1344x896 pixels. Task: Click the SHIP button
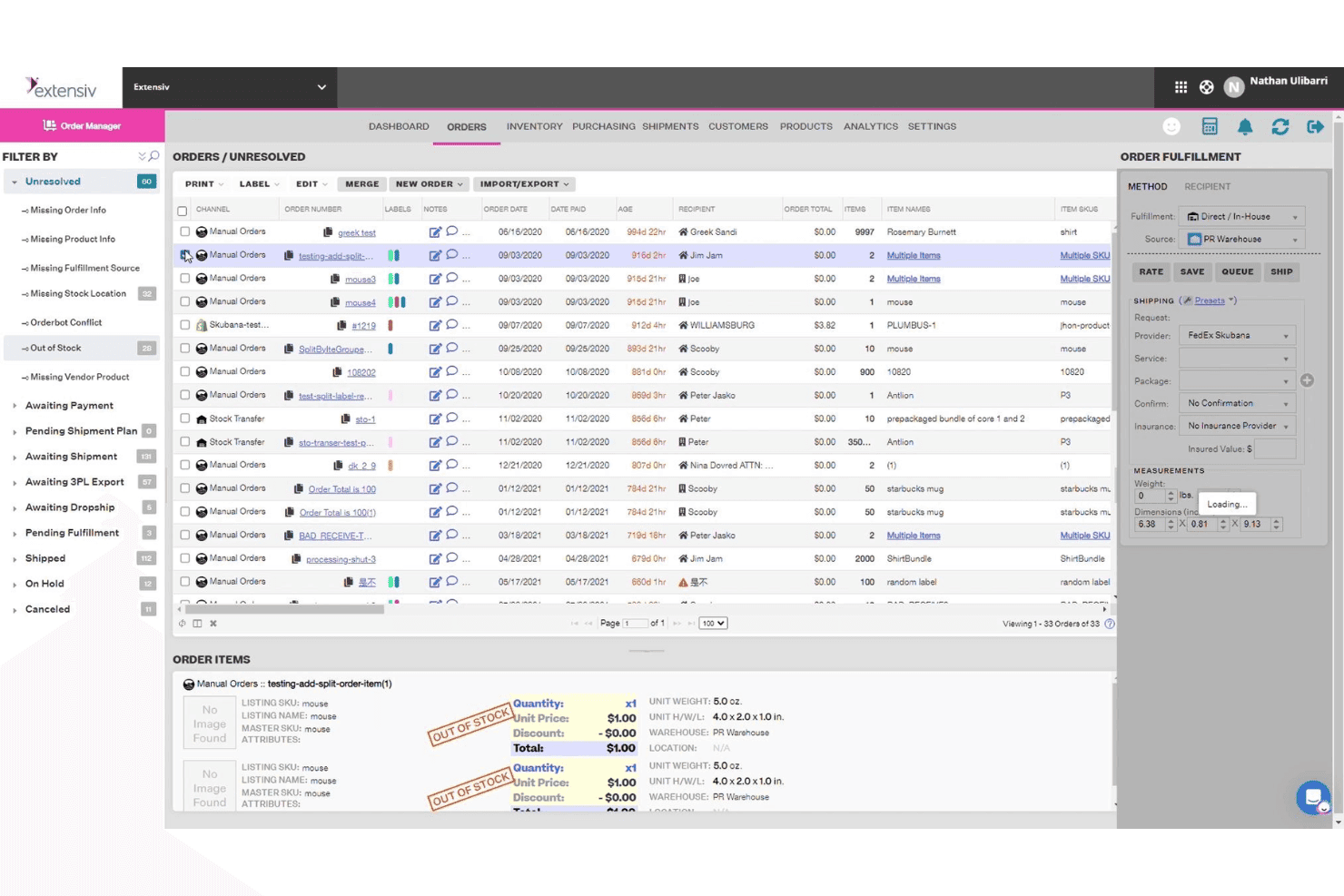coord(1281,271)
